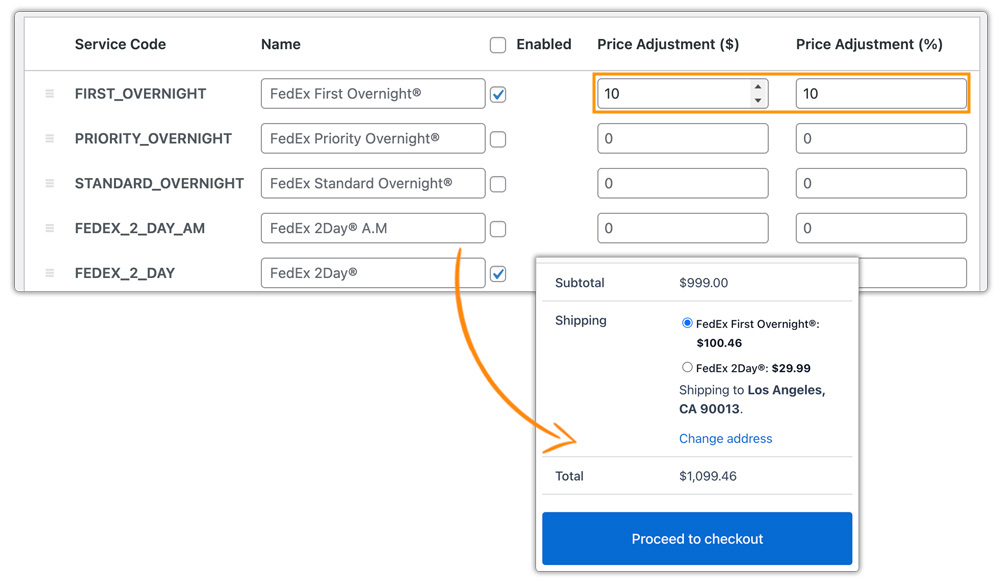This screenshot has width=1000, height=582.
Task: Click the Price Adjustment (%) field showing 10
Action: click(880, 93)
